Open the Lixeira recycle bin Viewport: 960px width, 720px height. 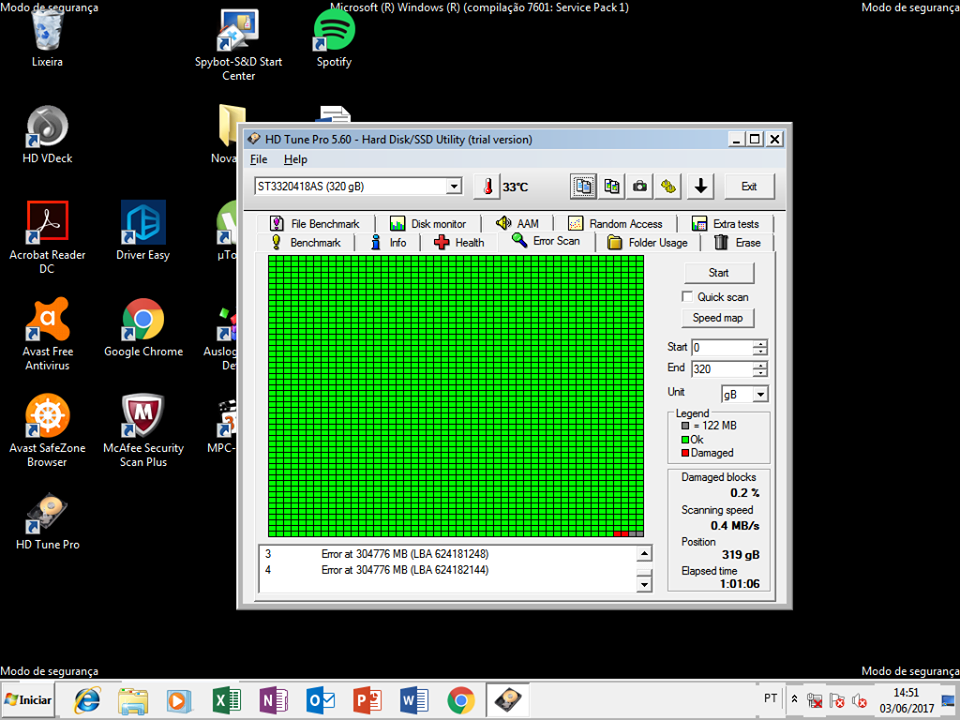coord(47,38)
